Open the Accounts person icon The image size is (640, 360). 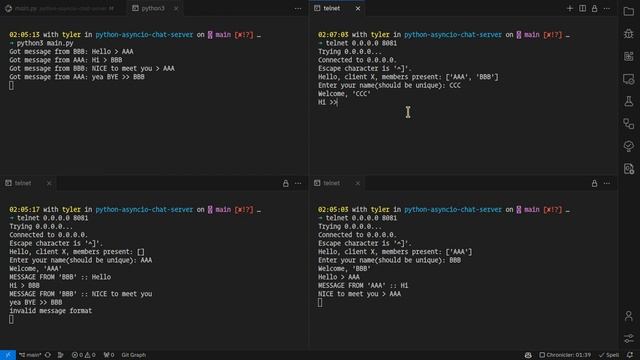629,316
